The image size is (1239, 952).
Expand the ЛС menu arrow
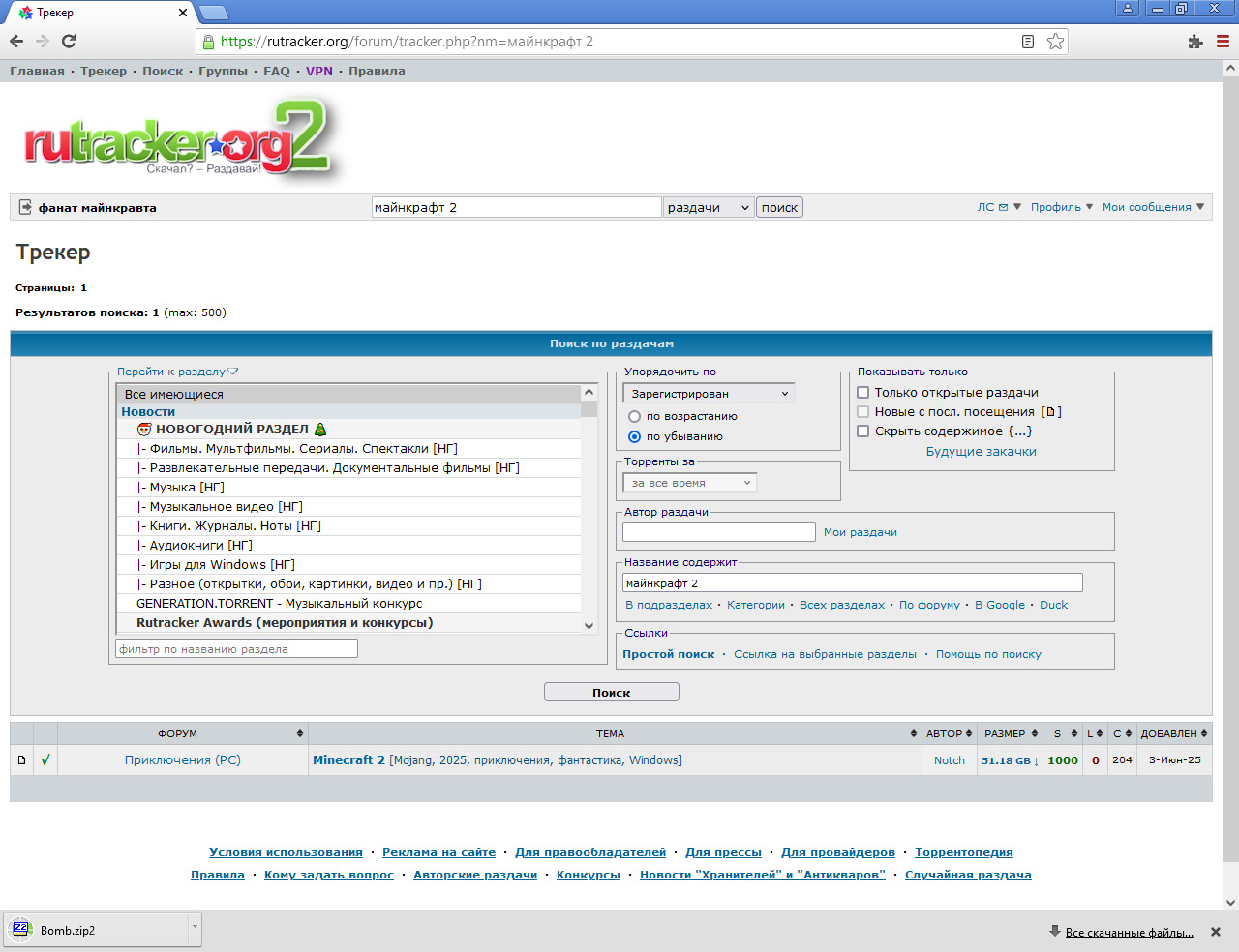click(x=1017, y=207)
